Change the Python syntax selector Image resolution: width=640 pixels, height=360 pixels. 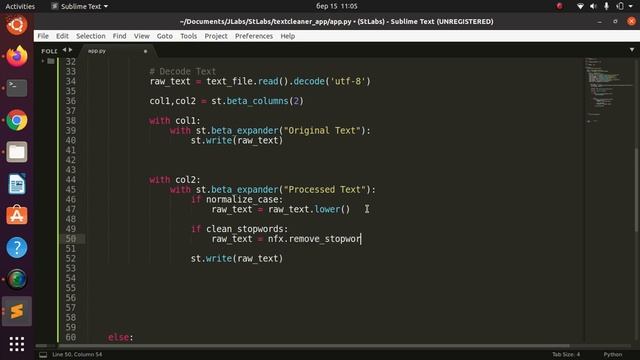613,355
